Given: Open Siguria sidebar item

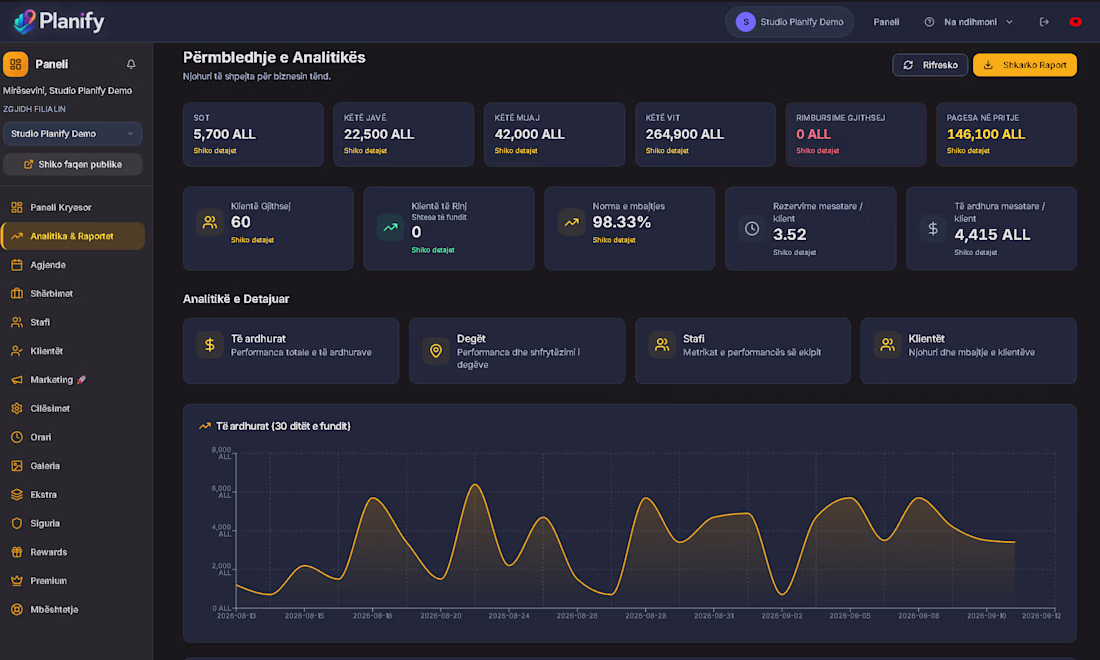Looking at the screenshot, I should (x=73, y=524).
